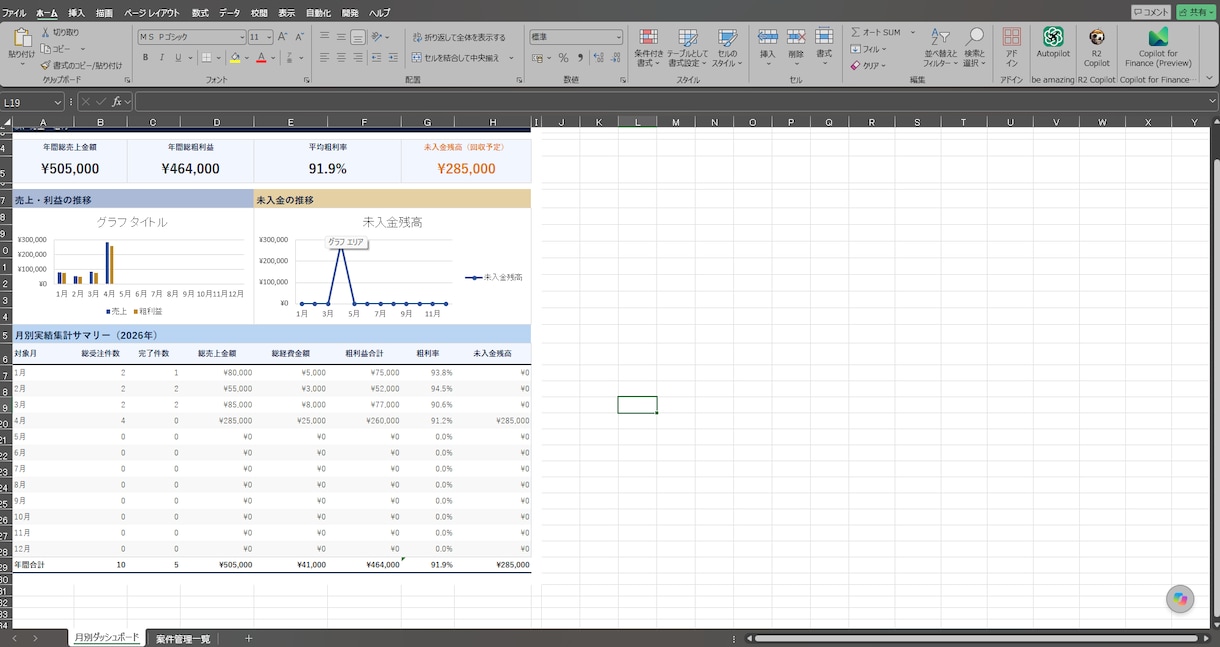Add a new sheet with the plus button

click(x=249, y=638)
